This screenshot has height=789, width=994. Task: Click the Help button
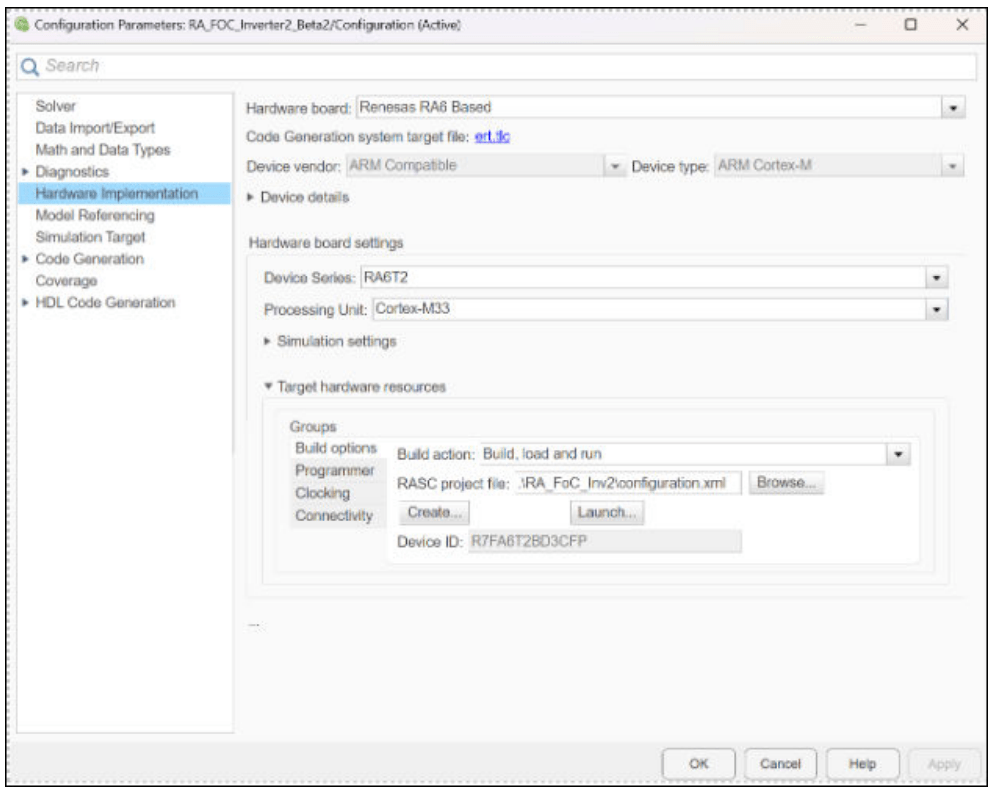pos(861,763)
